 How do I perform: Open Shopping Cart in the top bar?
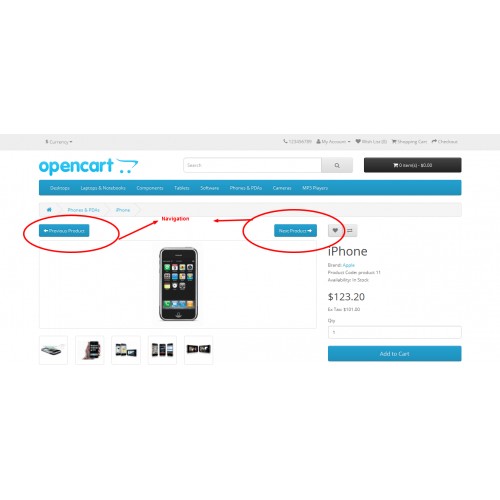(x=409, y=142)
